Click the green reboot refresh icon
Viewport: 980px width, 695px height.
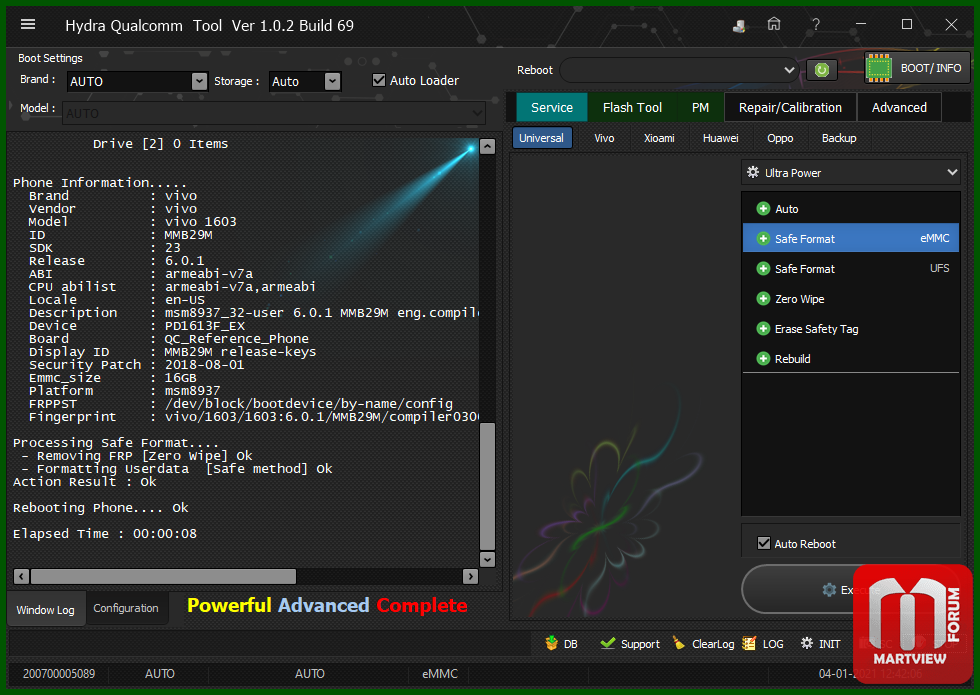coord(821,70)
